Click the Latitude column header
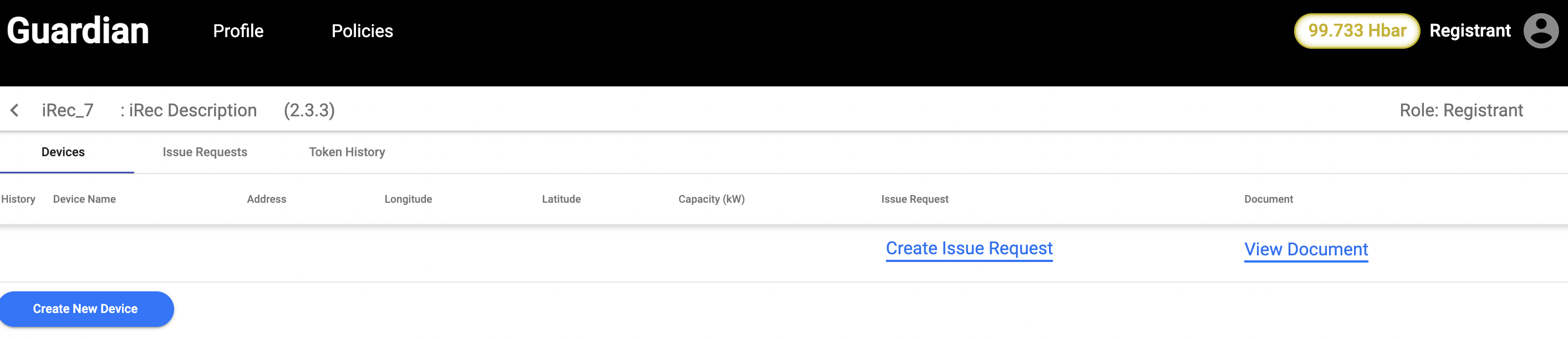The height and width of the screenshot is (339, 1568). tap(561, 199)
